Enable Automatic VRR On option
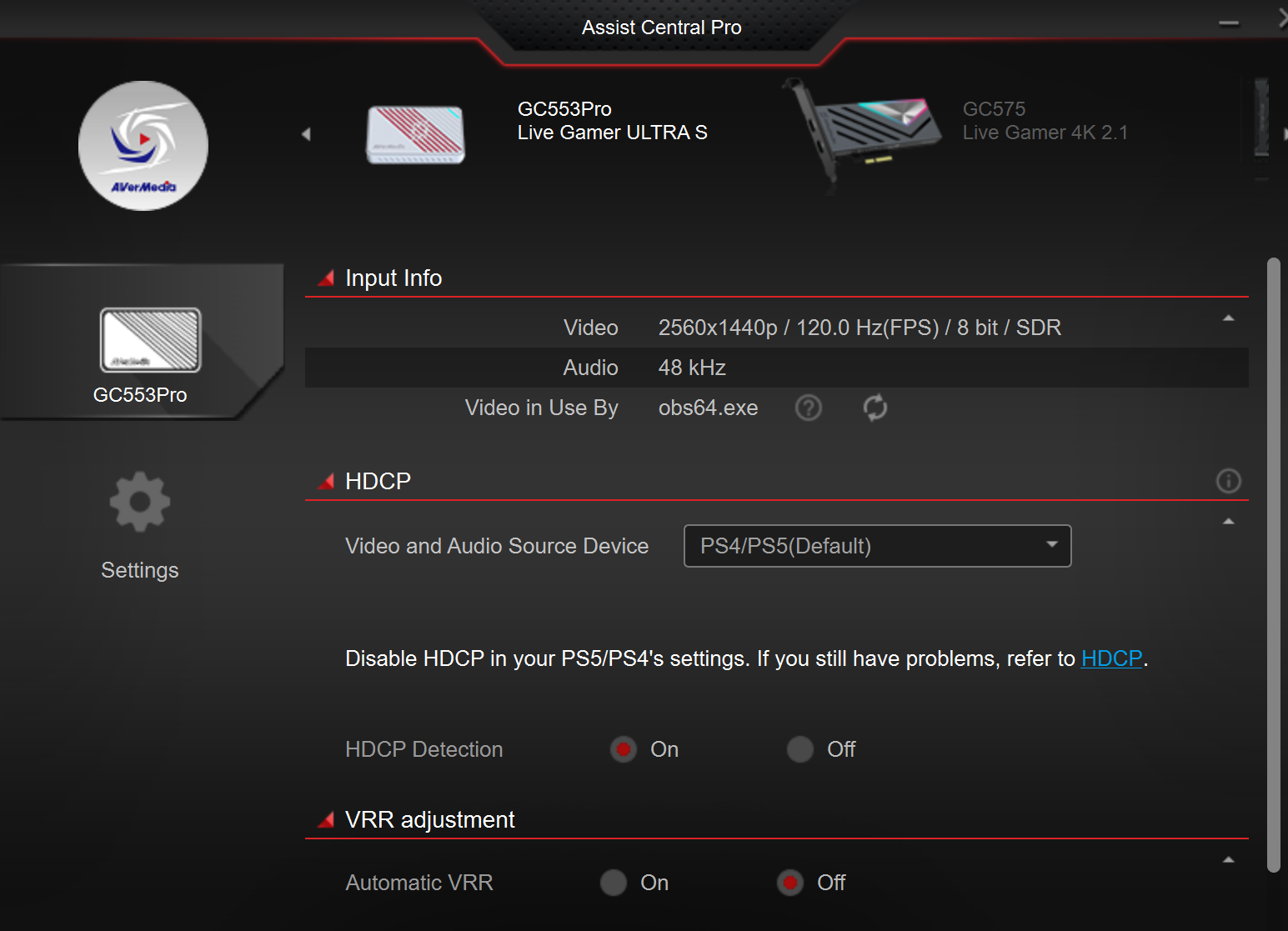This screenshot has height=931, width=1288. pyautogui.click(x=614, y=883)
